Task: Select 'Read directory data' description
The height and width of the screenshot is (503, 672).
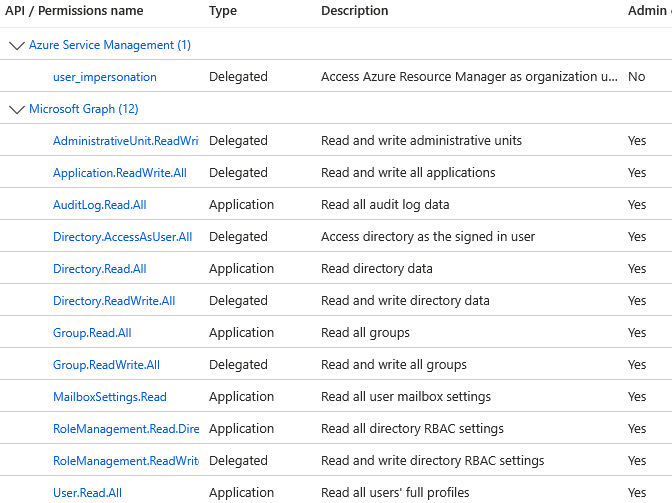Action: (377, 269)
